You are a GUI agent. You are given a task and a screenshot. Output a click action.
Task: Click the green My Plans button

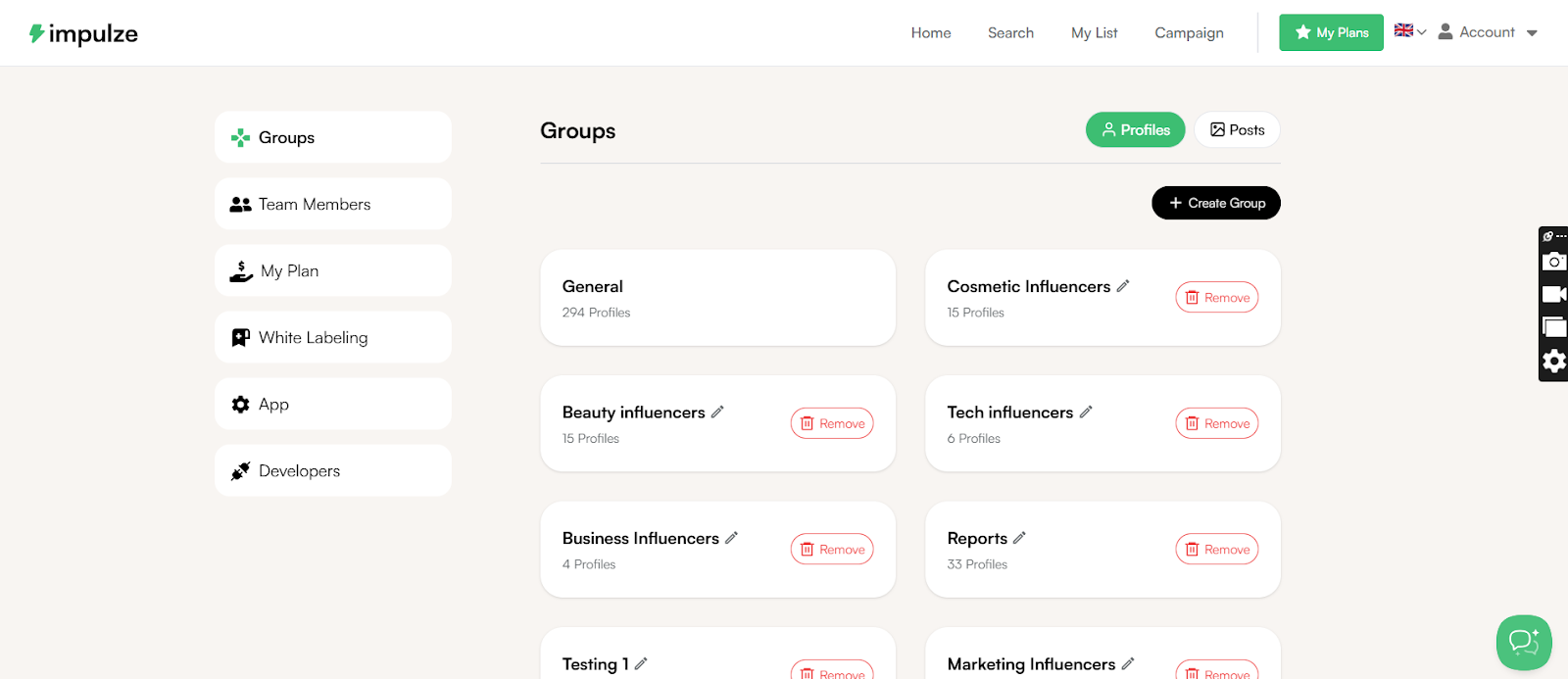point(1331,32)
